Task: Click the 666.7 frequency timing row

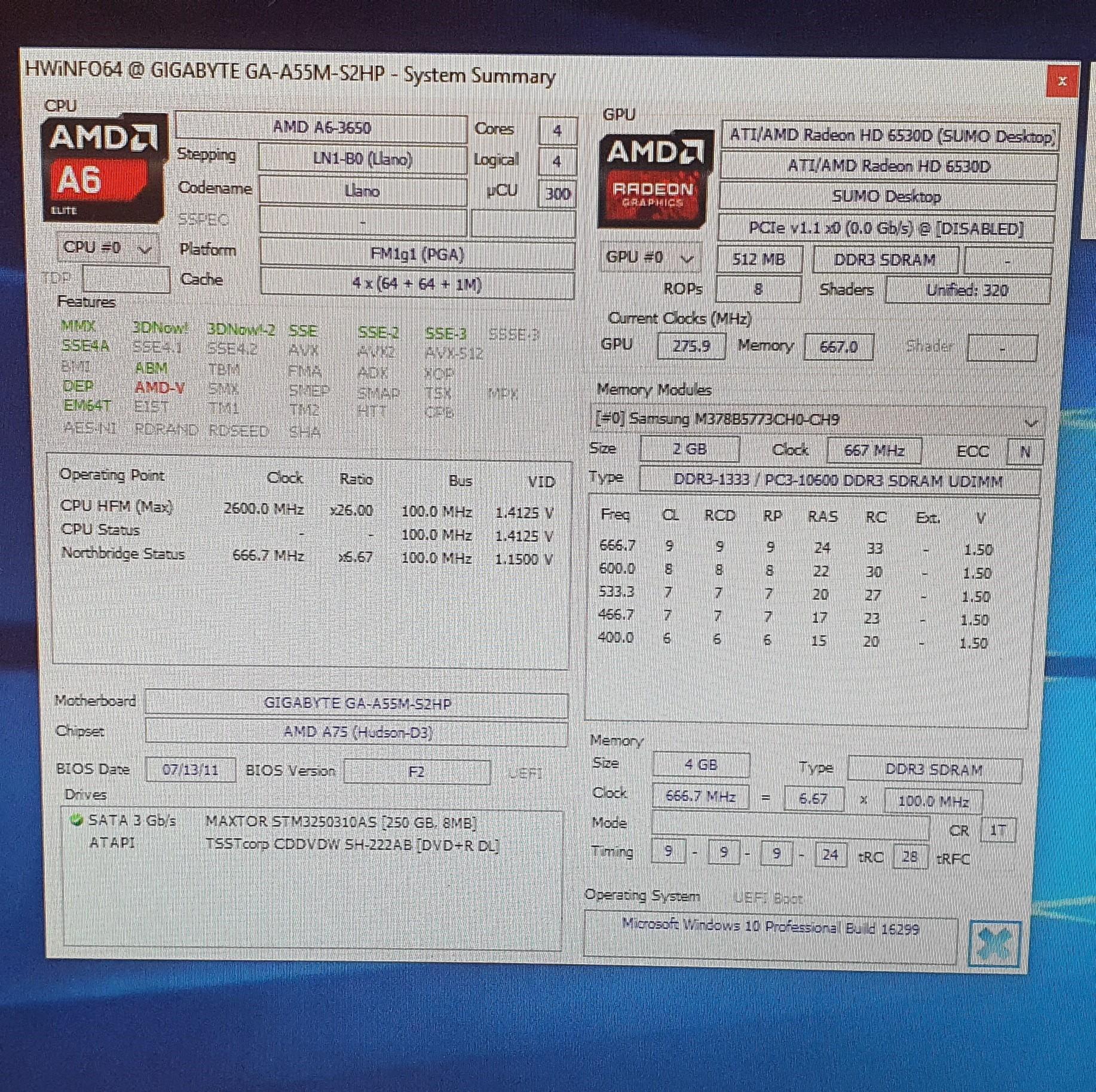Action: pyautogui.click(x=795, y=547)
